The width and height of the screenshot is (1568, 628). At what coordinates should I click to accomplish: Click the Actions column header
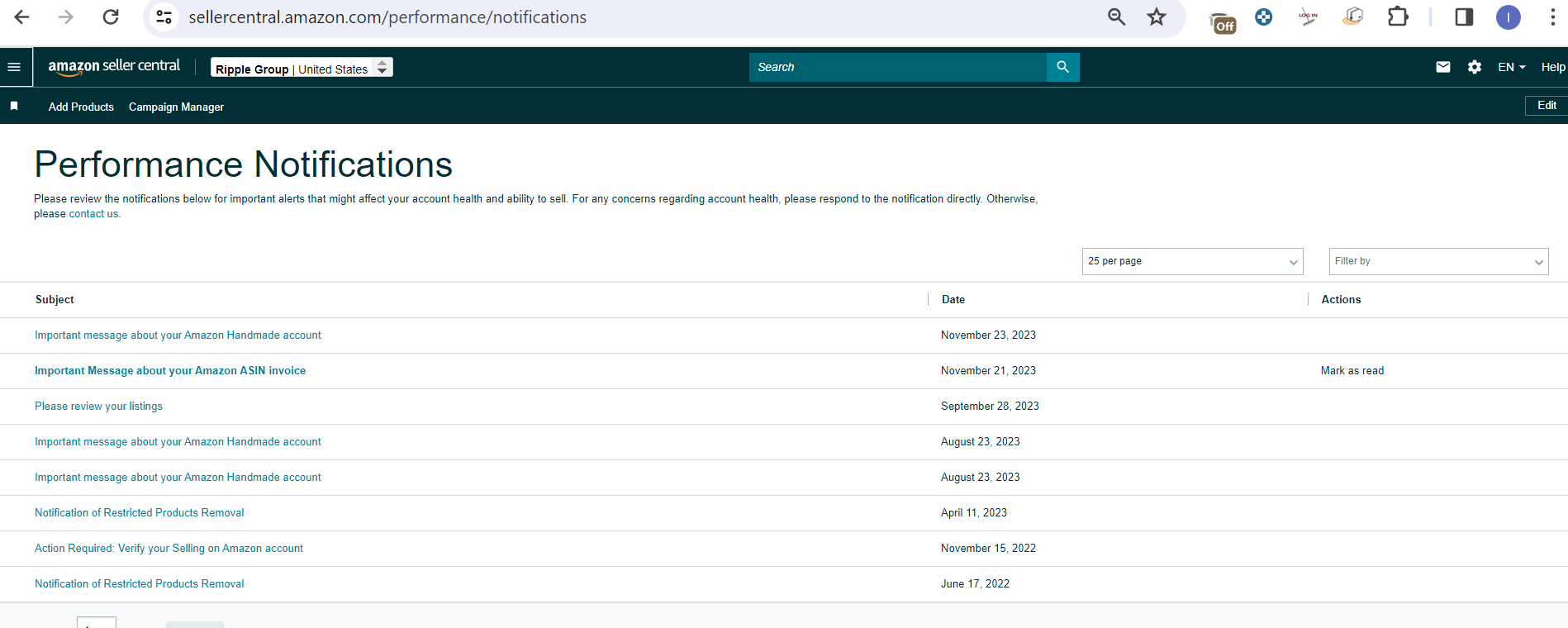[1341, 300]
